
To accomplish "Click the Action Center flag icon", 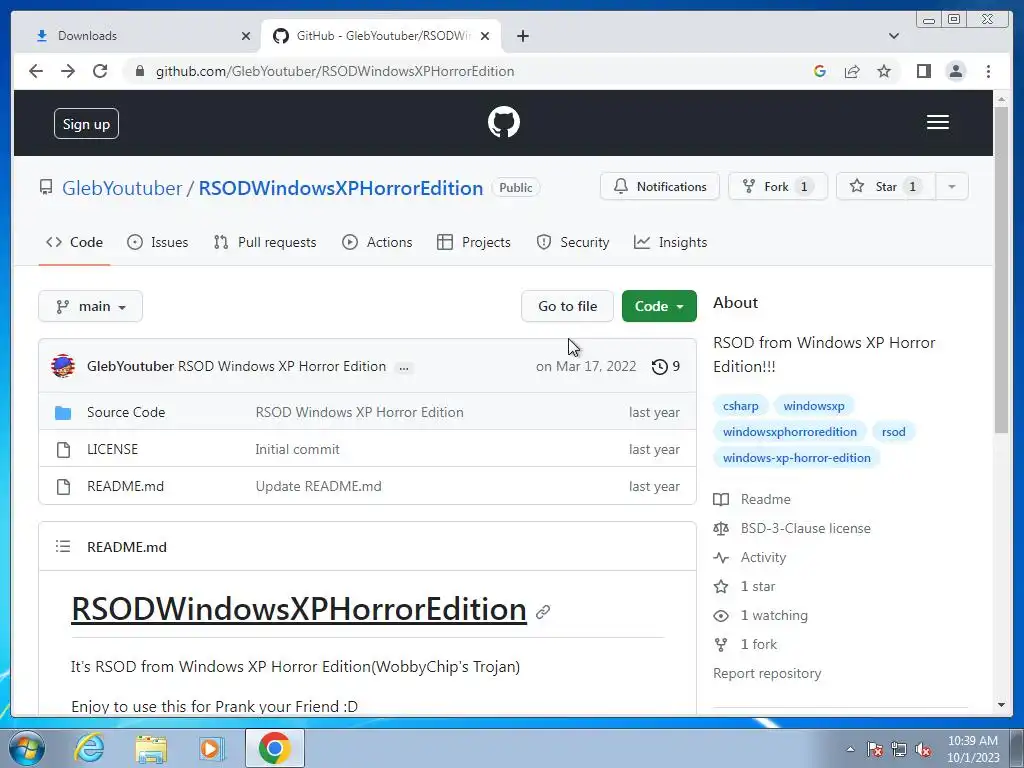I will point(874,749).
